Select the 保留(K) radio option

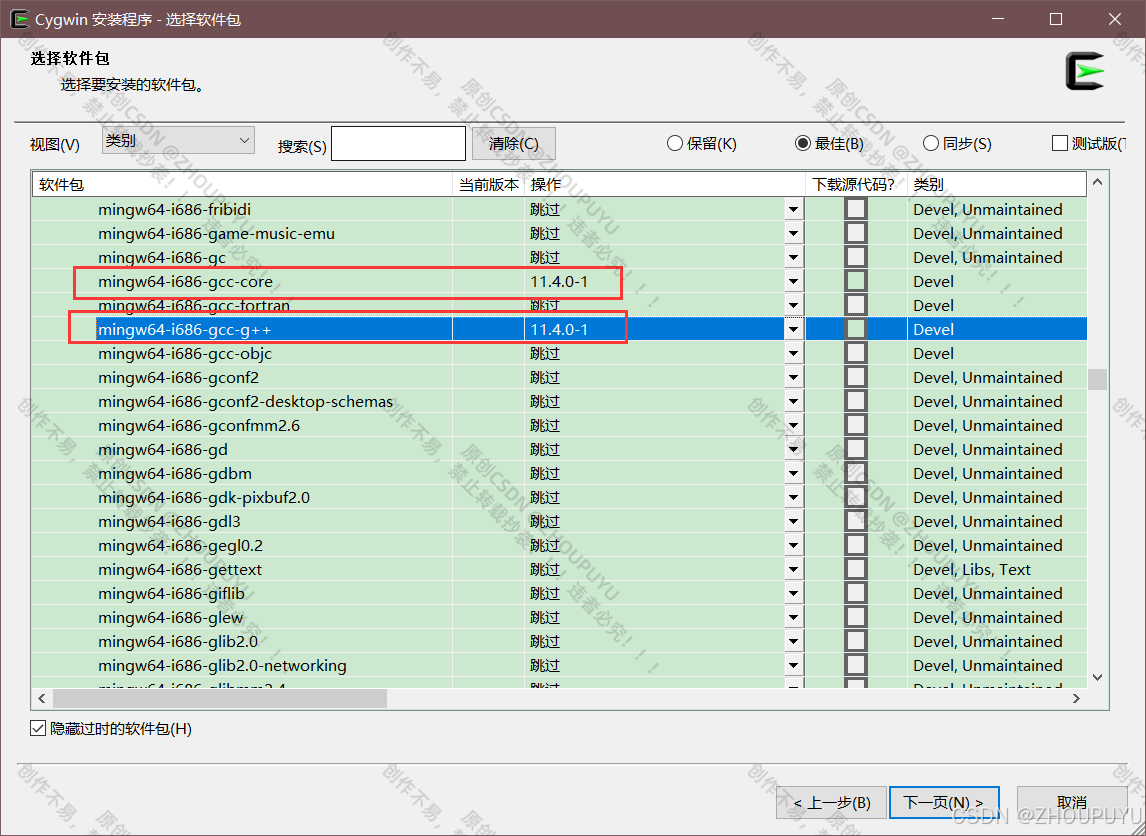pyautogui.click(x=702, y=143)
